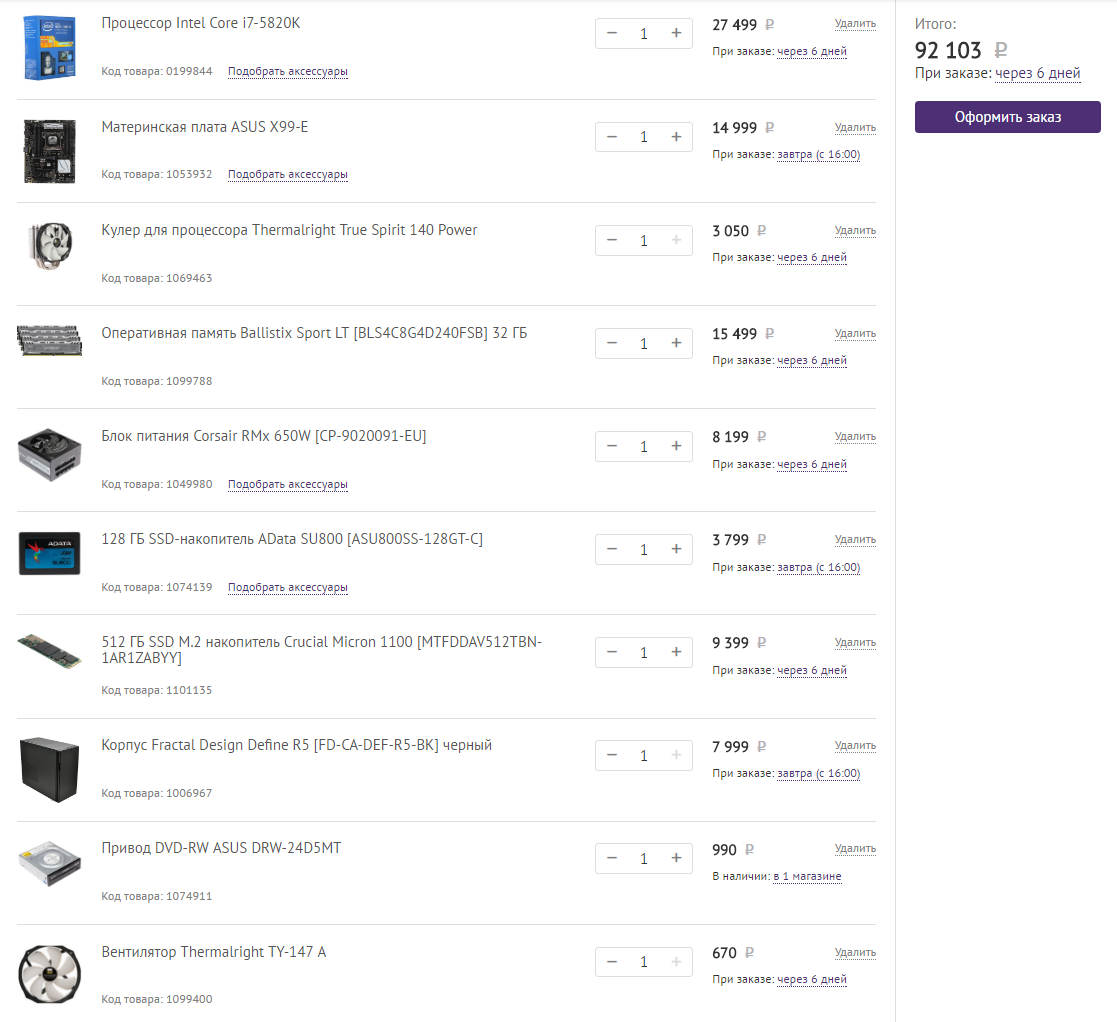Edit quantity field for Thermalright True Spirit cooler
The image size is (1117, 1022).
(x=644, y=241)
